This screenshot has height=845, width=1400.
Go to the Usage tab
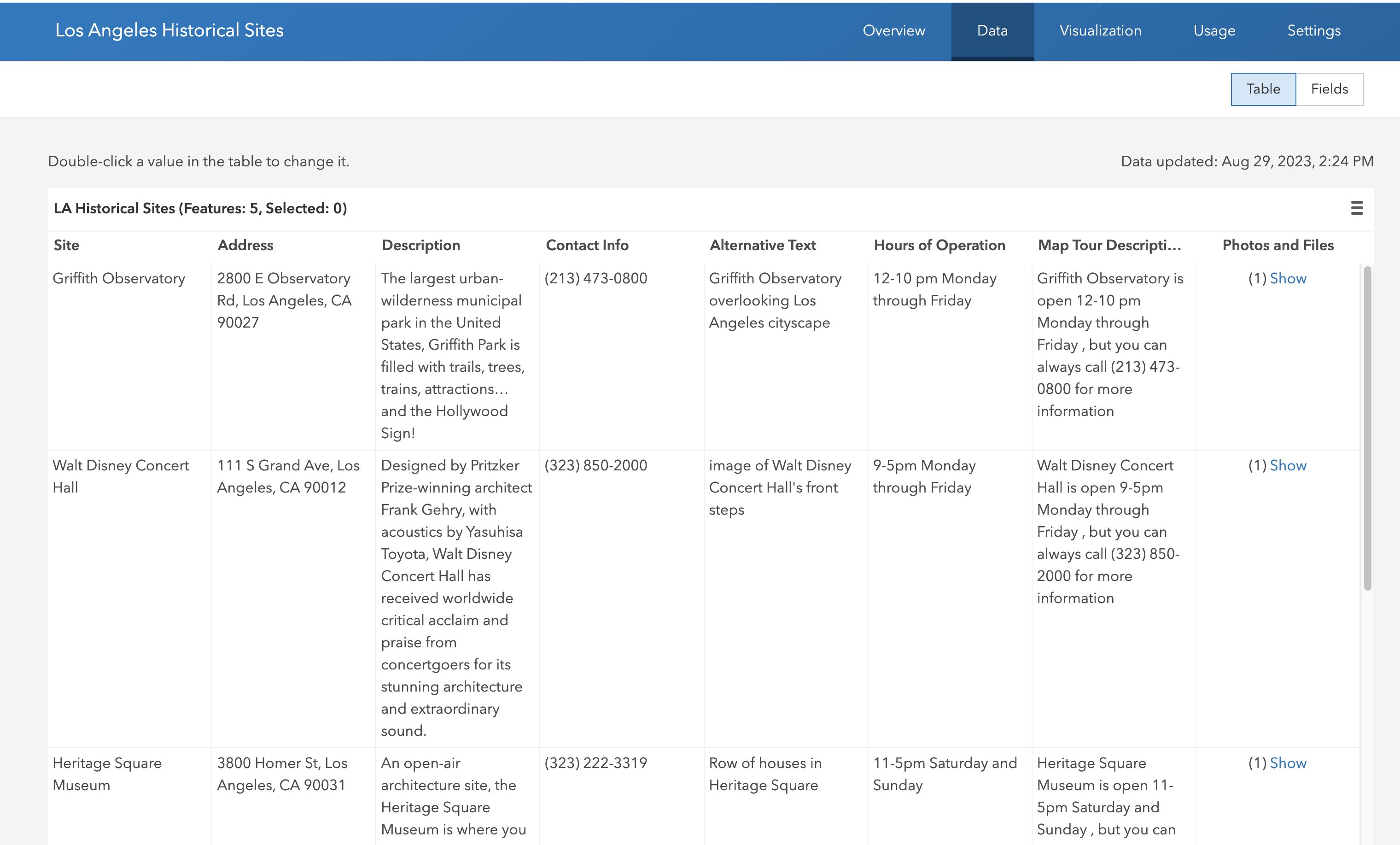pyautogui.click(x=1213, y=31)
